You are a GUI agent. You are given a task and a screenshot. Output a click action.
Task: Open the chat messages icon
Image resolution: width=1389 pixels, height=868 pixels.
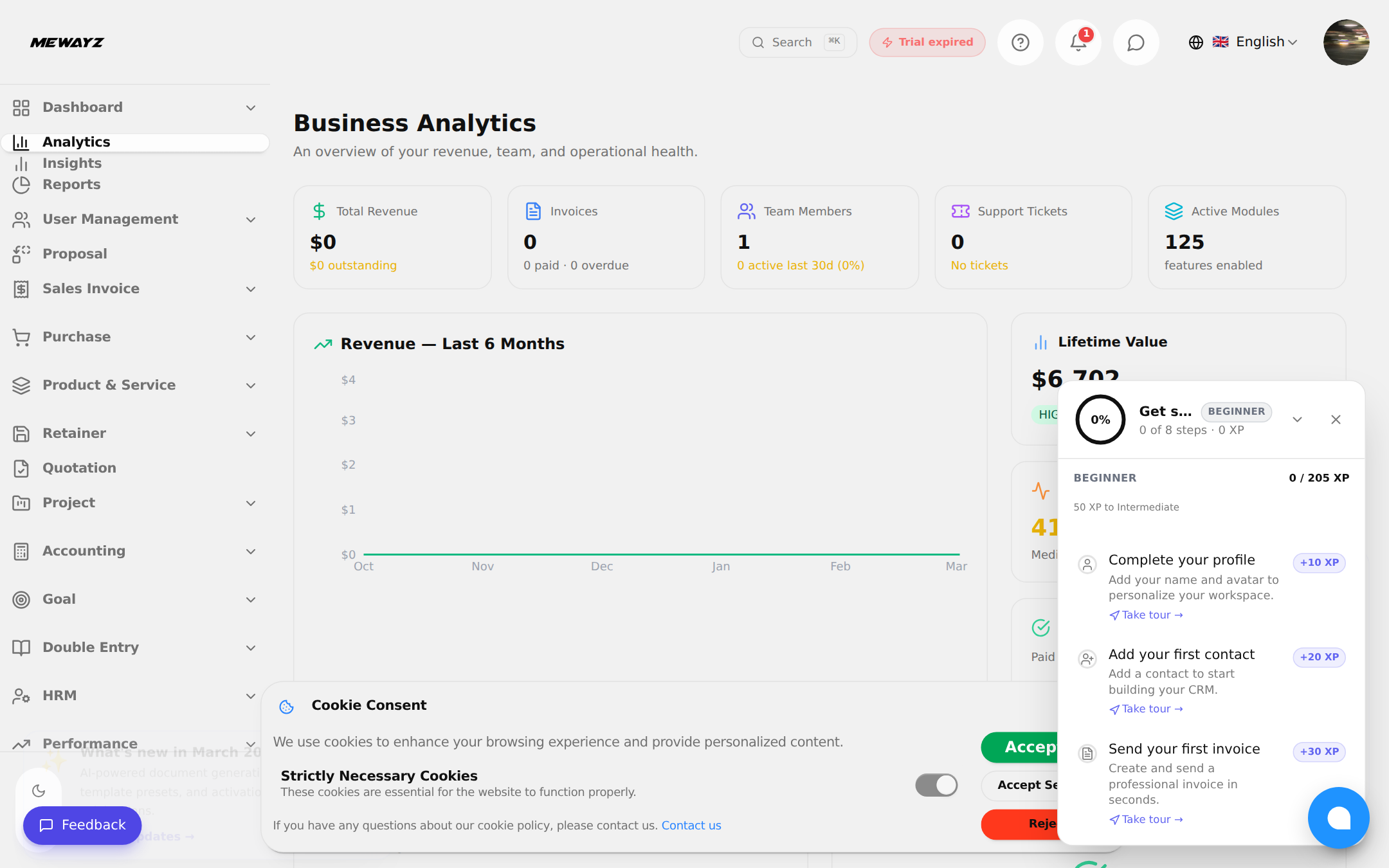[1136, 42]
